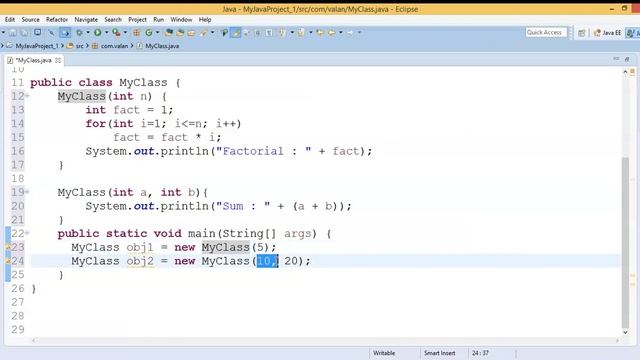Toggle the Show Whitespace Characters icon
Viewport: 640px width, 360px height.
click(x=269, y=32)
